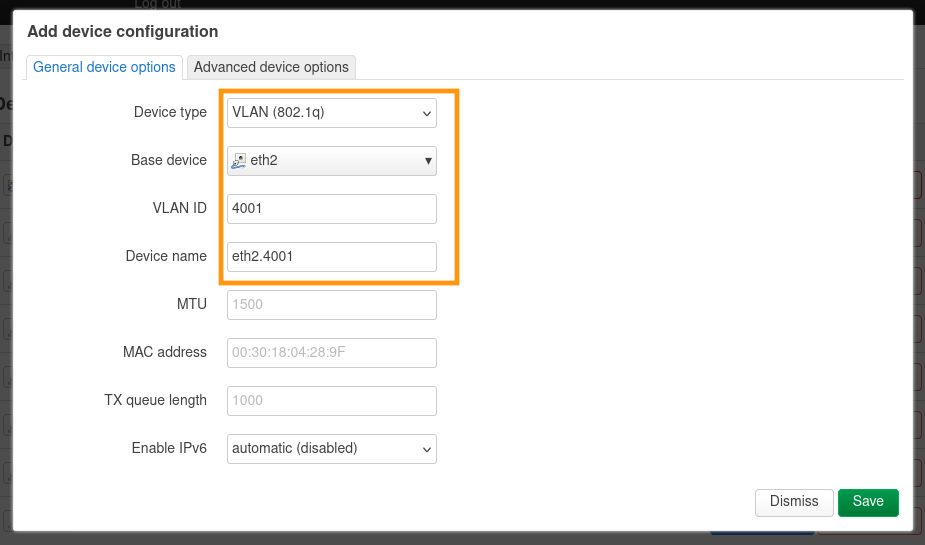Open the Base device selector
Image resolution: width=925 pixels, height=545 pixels.
(331, 160)
